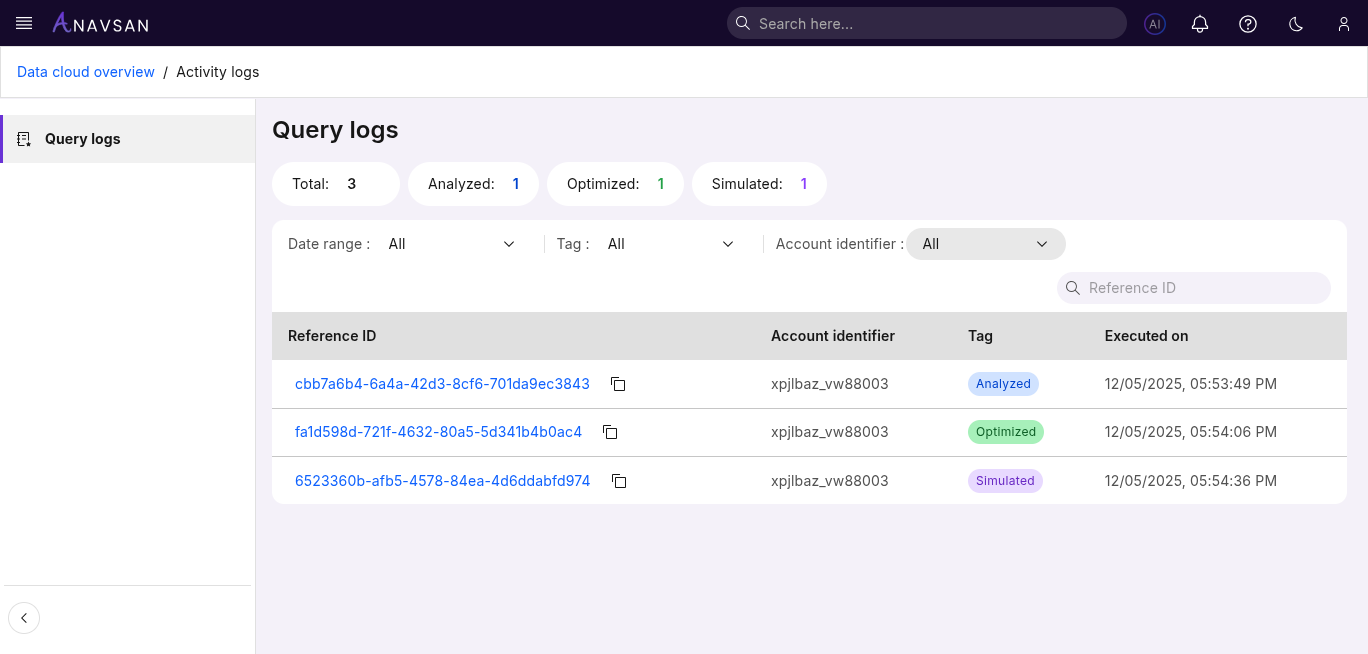
Task: Open the help question-mark icon
Action: (1248, 23)
